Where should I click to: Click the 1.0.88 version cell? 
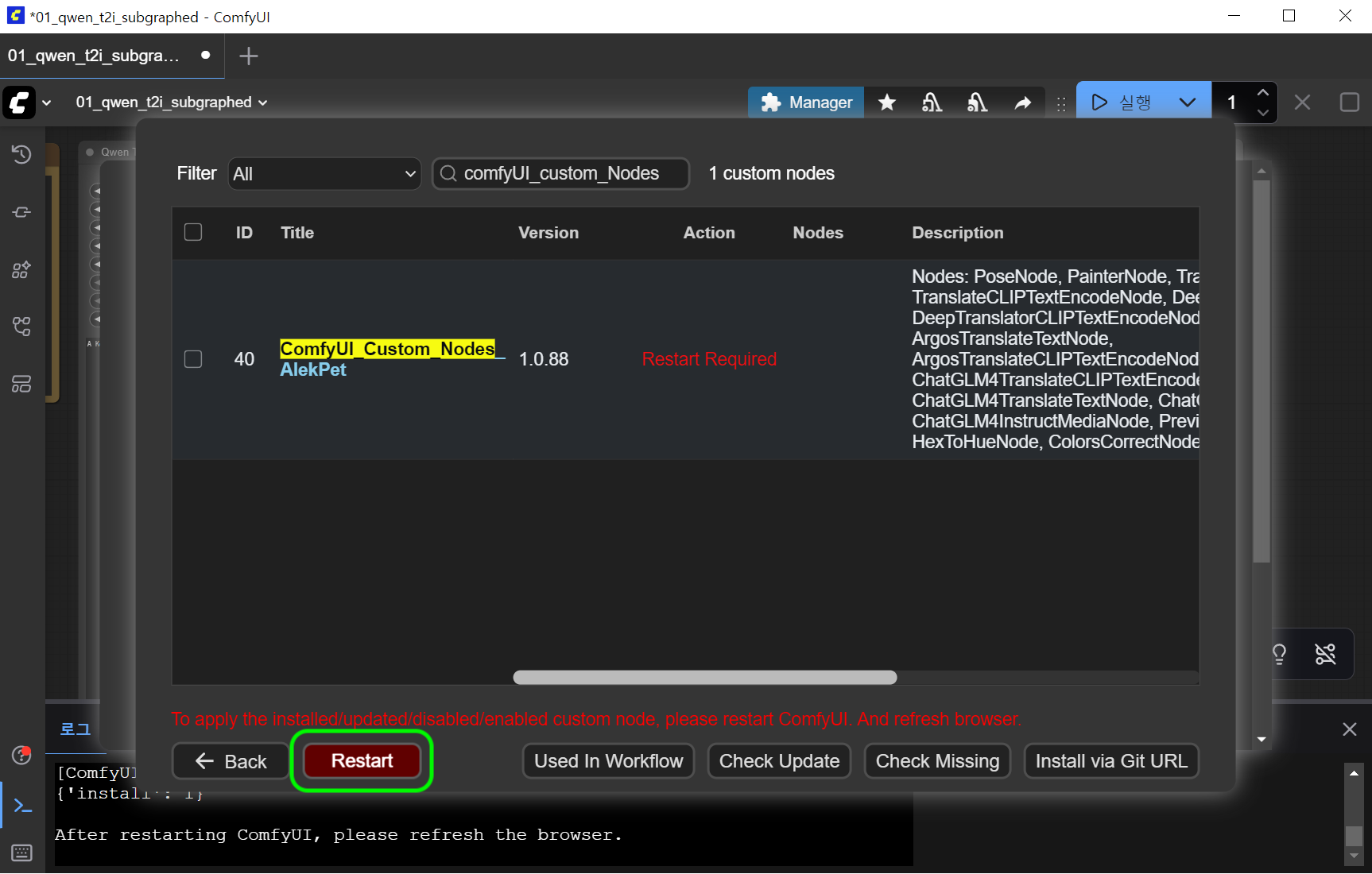click(544, 359)
